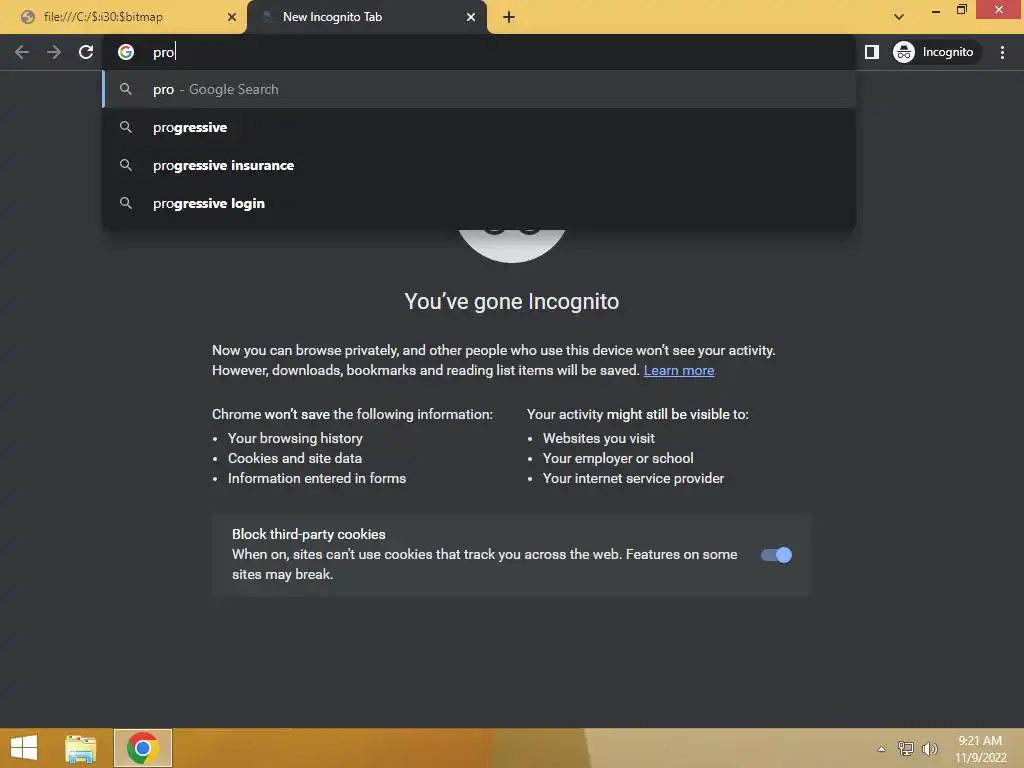
Task: Pick the 'progressive insurance' suggestion
Action: pos(479,165)
